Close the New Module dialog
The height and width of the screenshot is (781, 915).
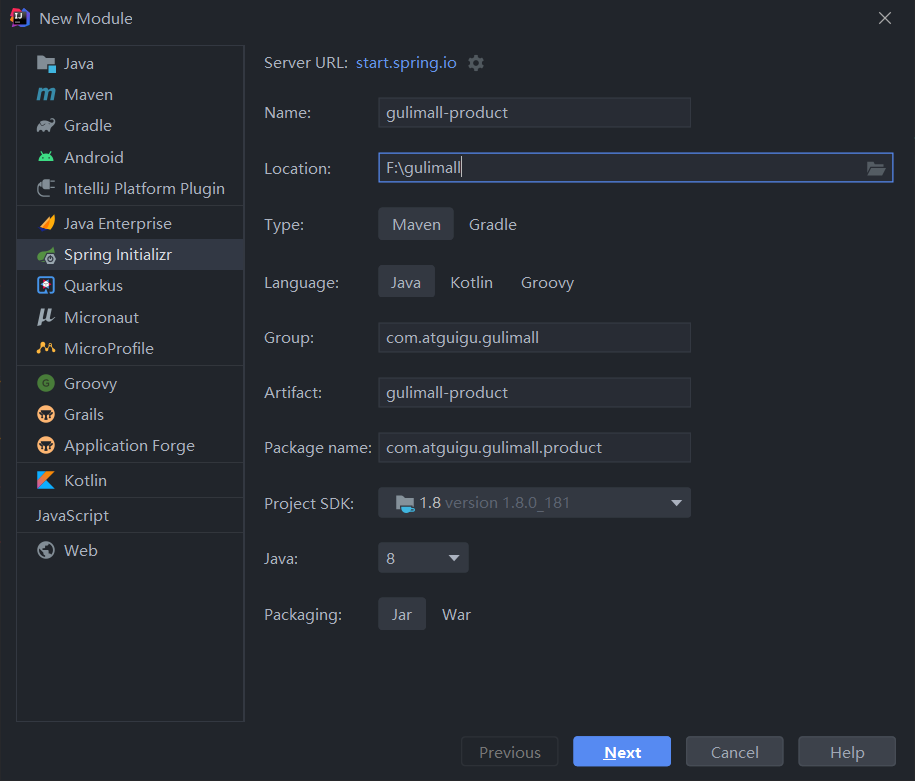click(x=885, y=18)
